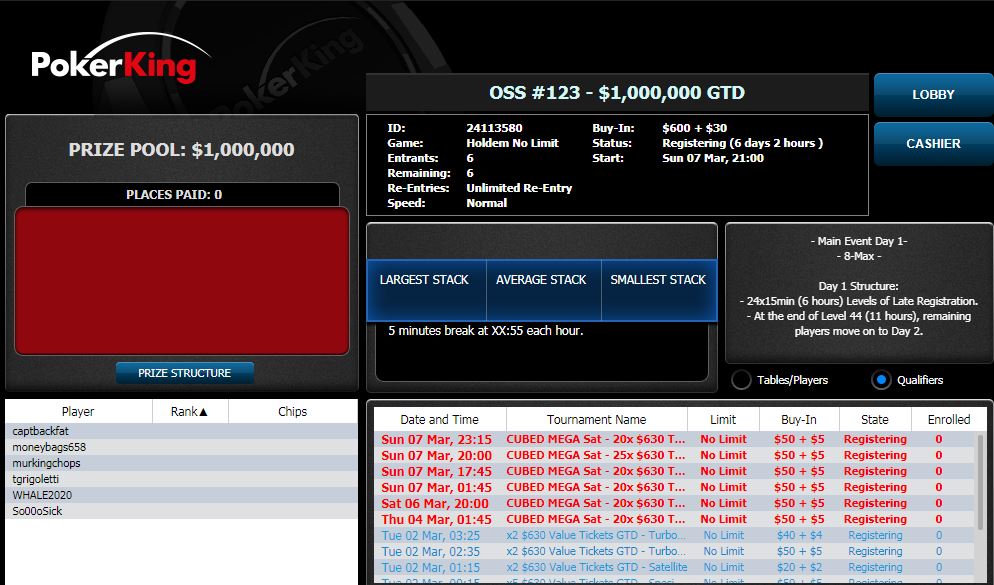Click the Unlimited Re-Entry value
Viewport: 994px width, 585px height.
pyautogui.click(x=519, y=188)
